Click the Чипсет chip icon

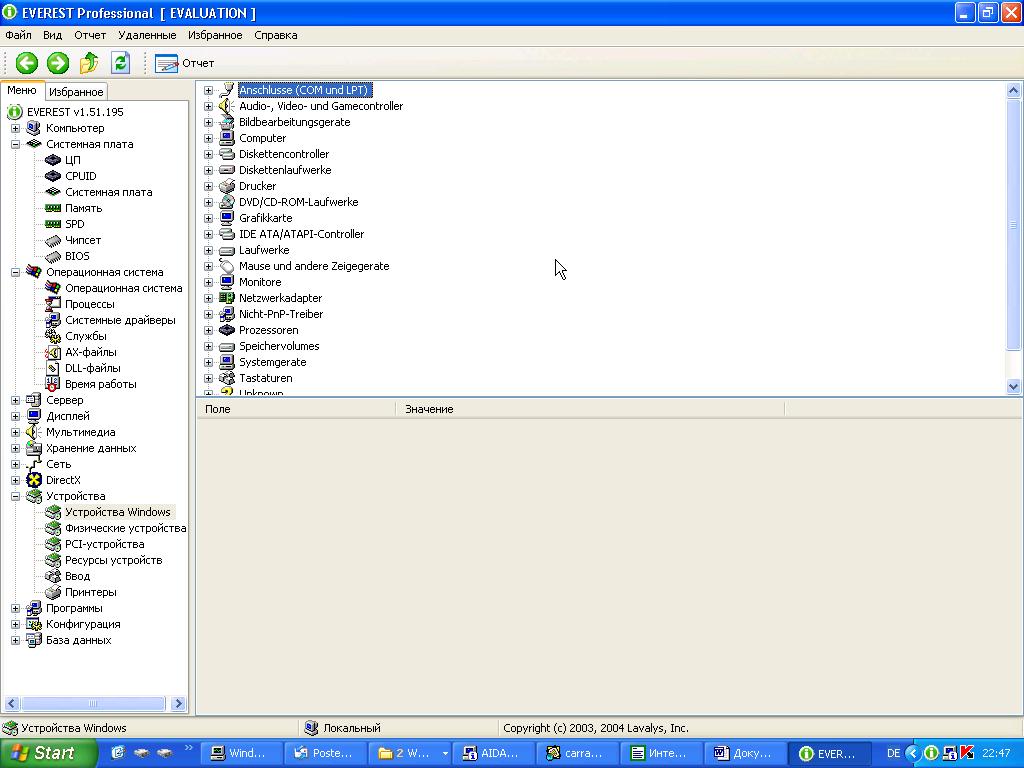point(53,240)
